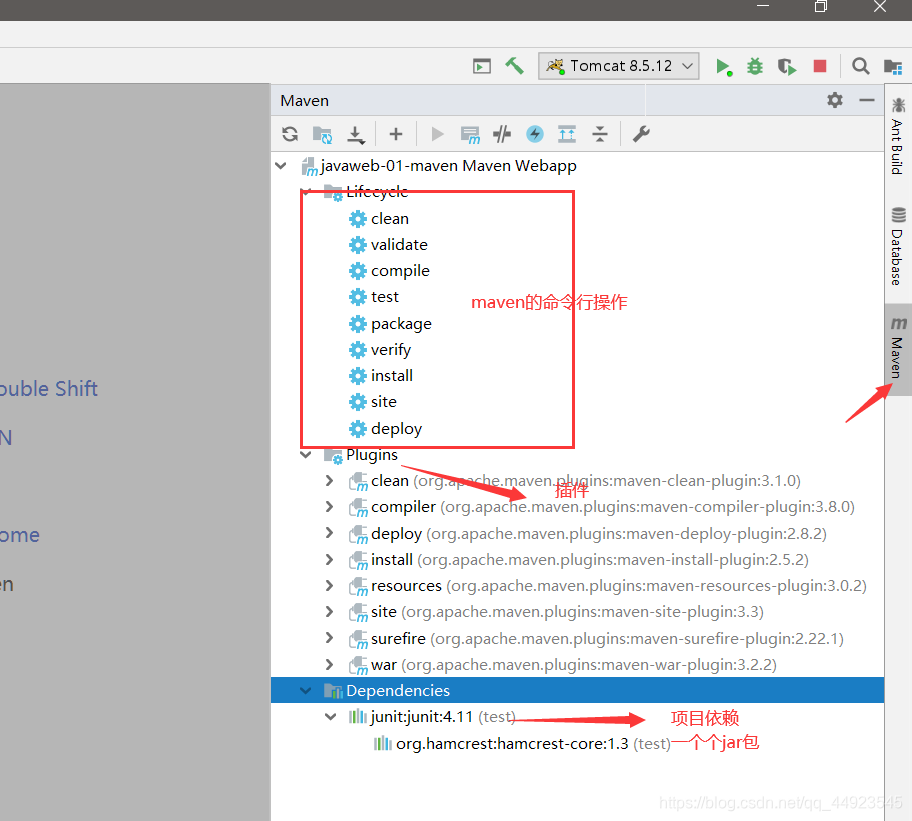Select javaweb-01-maven Maven Webapp project

(439, 166)
